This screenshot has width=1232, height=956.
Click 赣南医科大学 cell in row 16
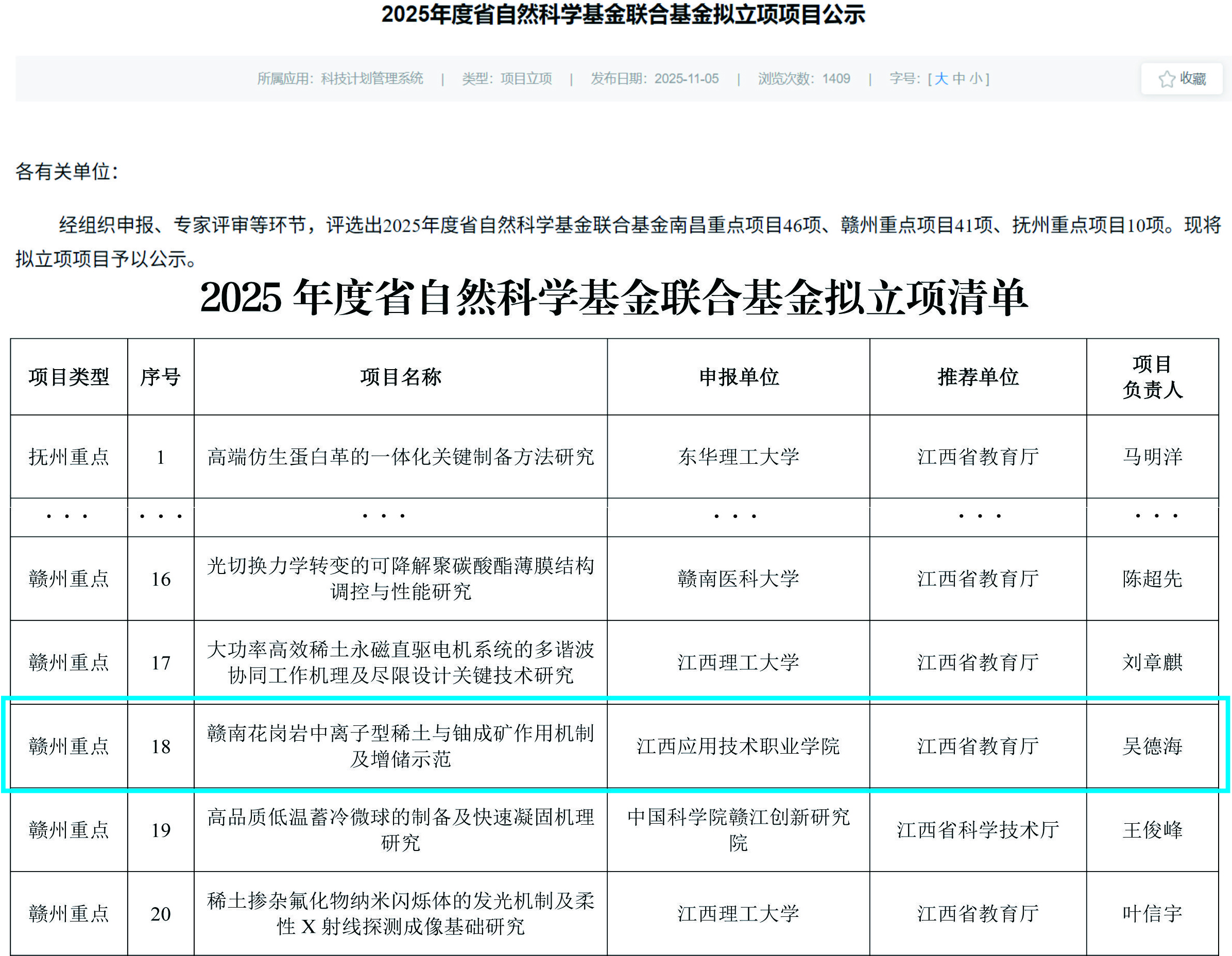(x=739, y=579)
